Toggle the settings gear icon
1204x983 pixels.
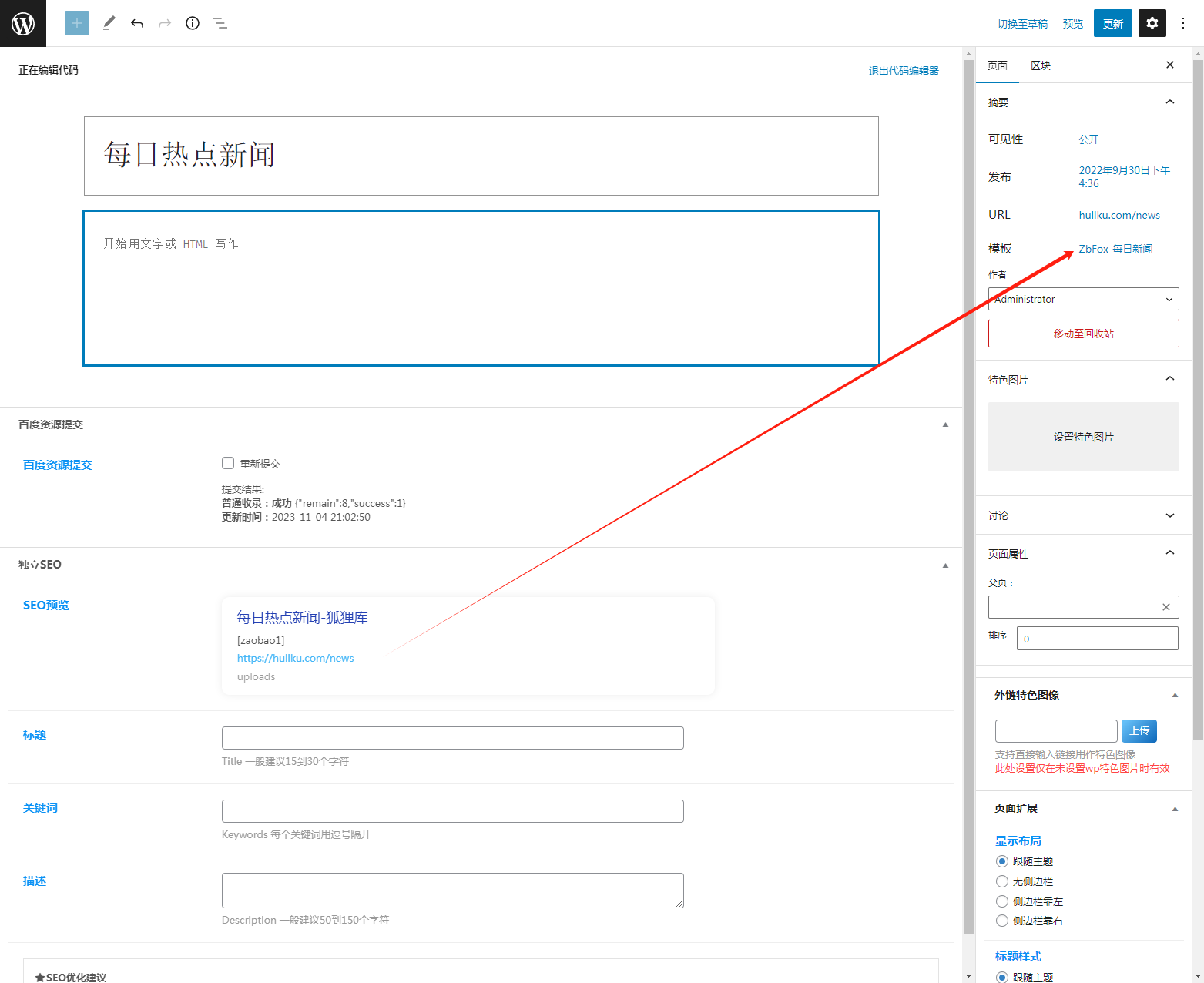[1152, 23]
